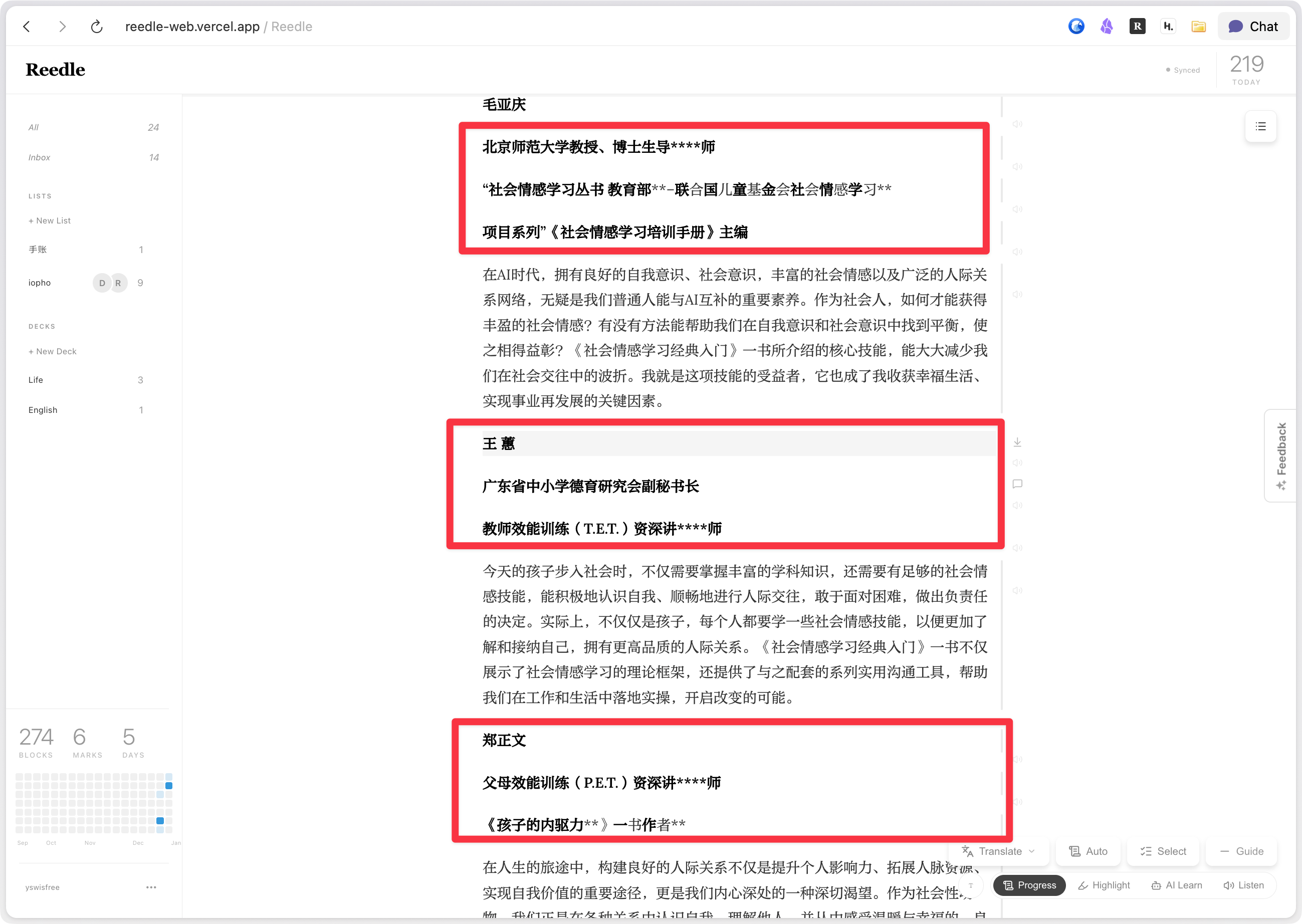Click the 219 Today counter
Viewport: 1302px width, 924px height.
pyautogui.click(x=1246, y=70)
